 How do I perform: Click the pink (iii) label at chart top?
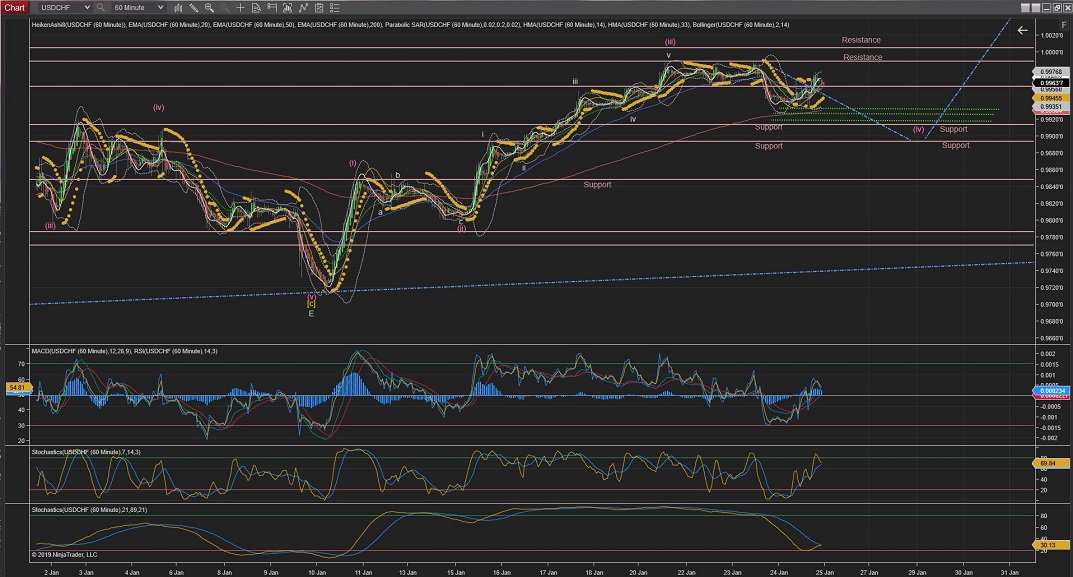coord(670,42)
